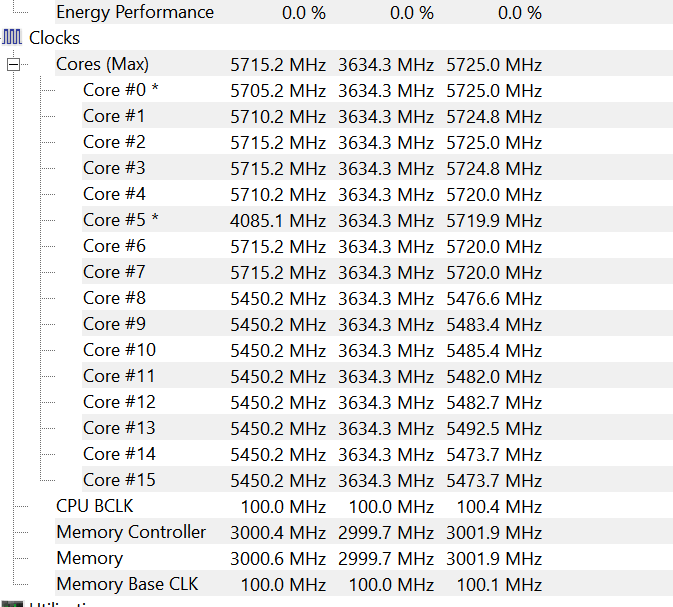Click the Clocks waveform icon
The width and height of the screenshot is (673, 607).
point(12,38)
